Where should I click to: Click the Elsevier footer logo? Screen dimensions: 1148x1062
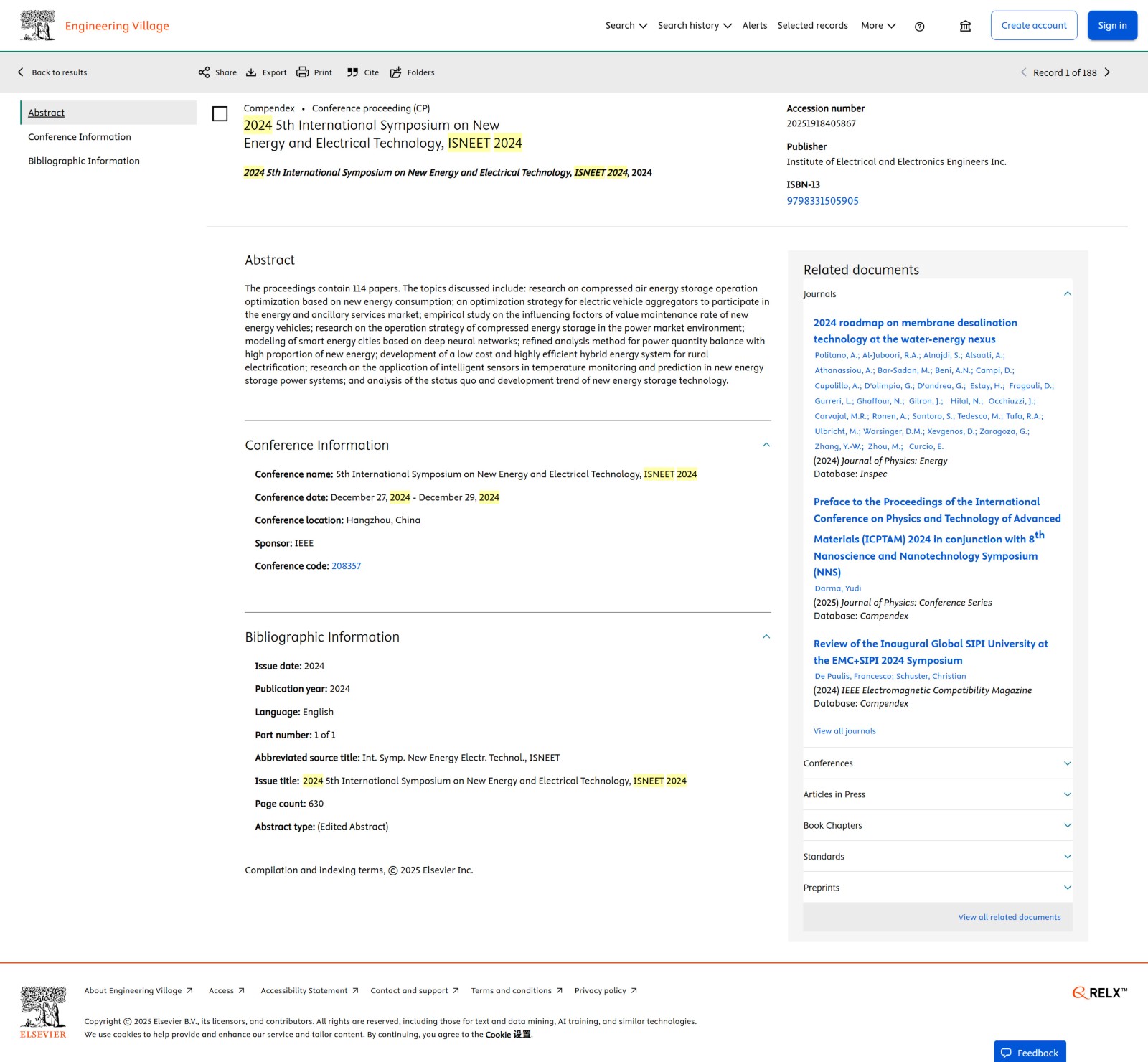tap(43, 1012)
